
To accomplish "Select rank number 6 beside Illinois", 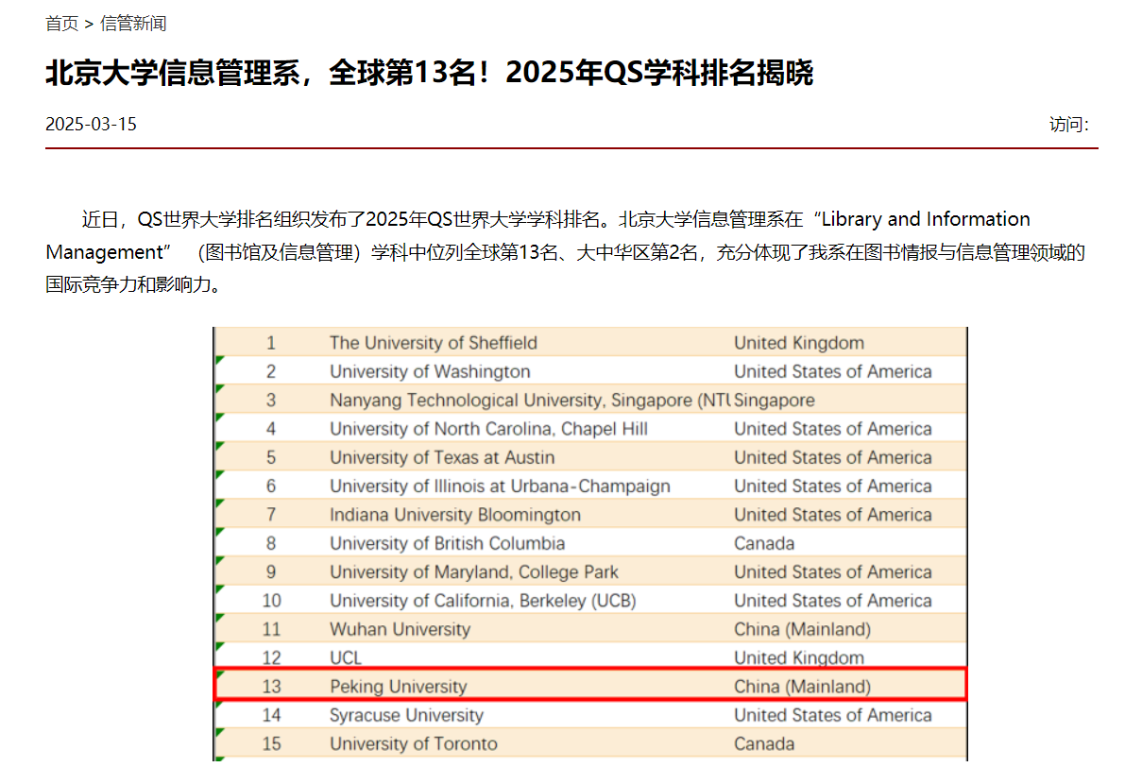I will [x=271, y=486].
